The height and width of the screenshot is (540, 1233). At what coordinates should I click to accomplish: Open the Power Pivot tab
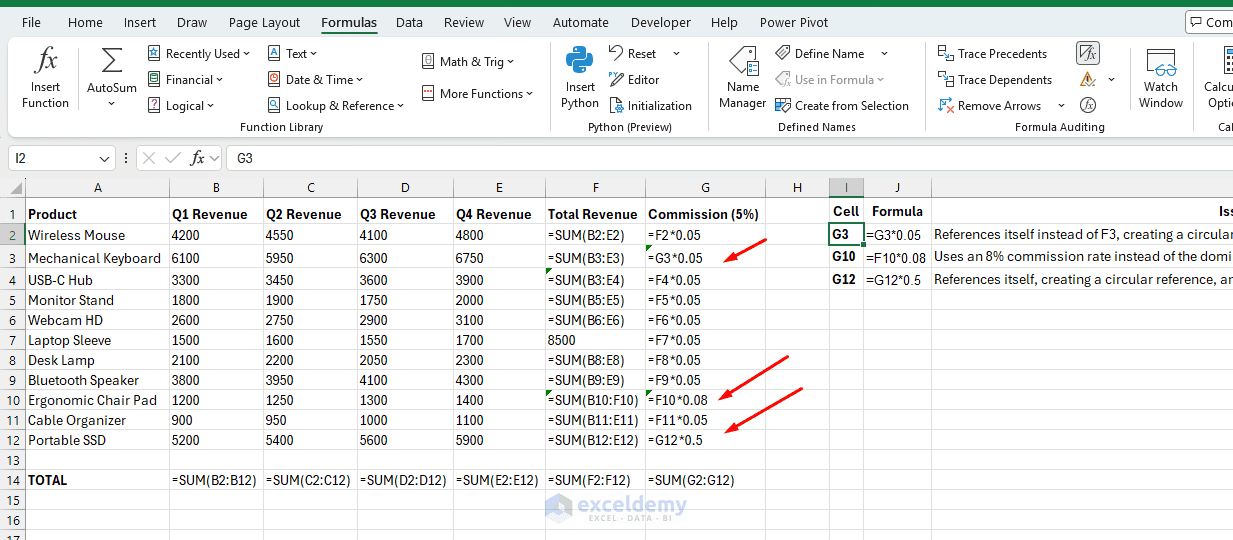pyautogui.click(x=792, y=22)
